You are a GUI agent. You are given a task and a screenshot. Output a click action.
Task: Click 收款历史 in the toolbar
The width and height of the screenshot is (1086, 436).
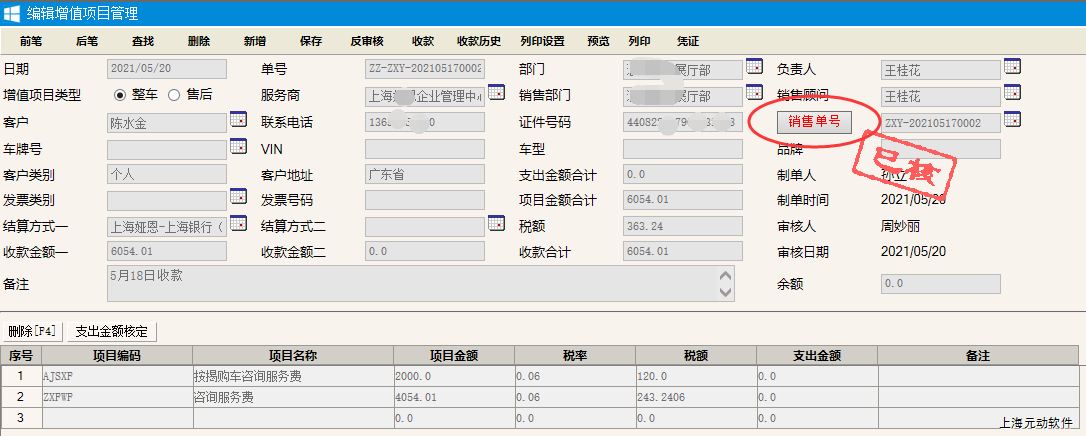[479, 41]
